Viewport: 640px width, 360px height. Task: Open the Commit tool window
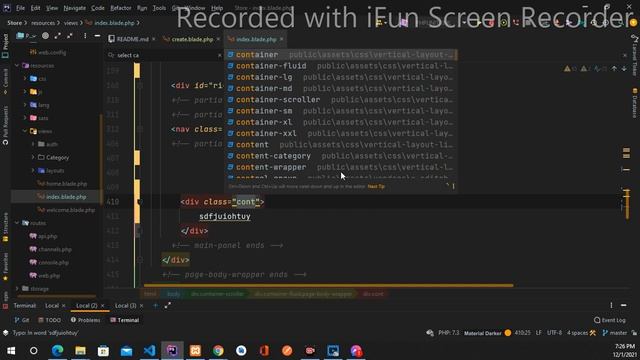[5, 81]
